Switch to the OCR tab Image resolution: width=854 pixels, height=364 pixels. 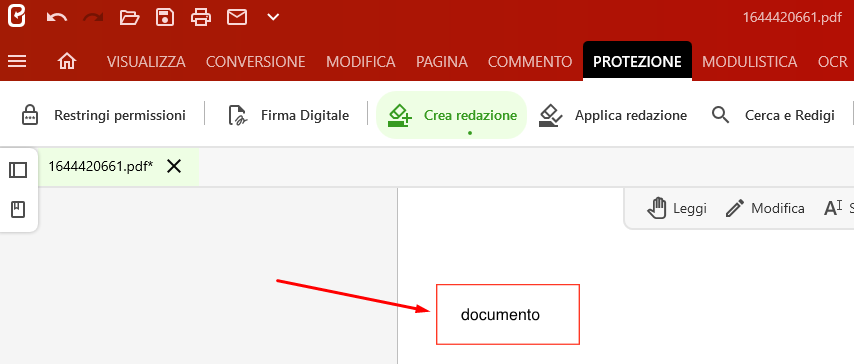click(x=833, y=62)
